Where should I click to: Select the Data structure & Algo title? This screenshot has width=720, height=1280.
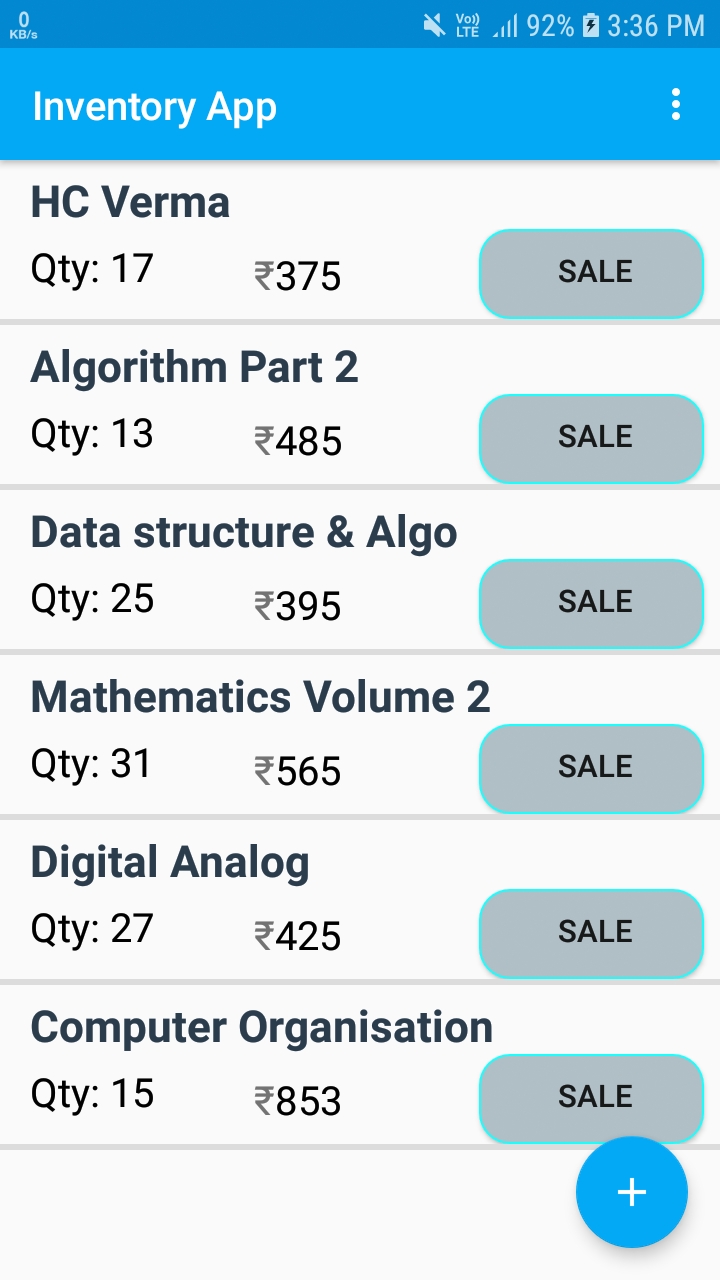coord(244,533)
